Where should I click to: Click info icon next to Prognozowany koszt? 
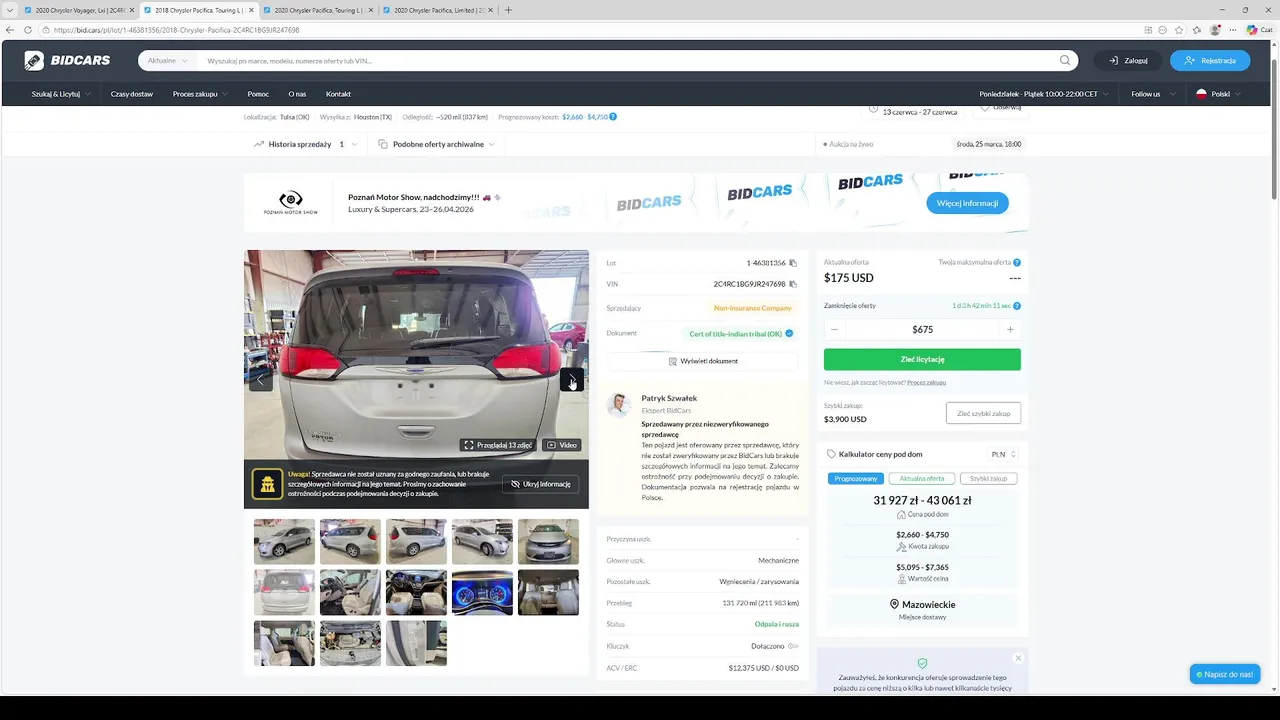(613, 117)
